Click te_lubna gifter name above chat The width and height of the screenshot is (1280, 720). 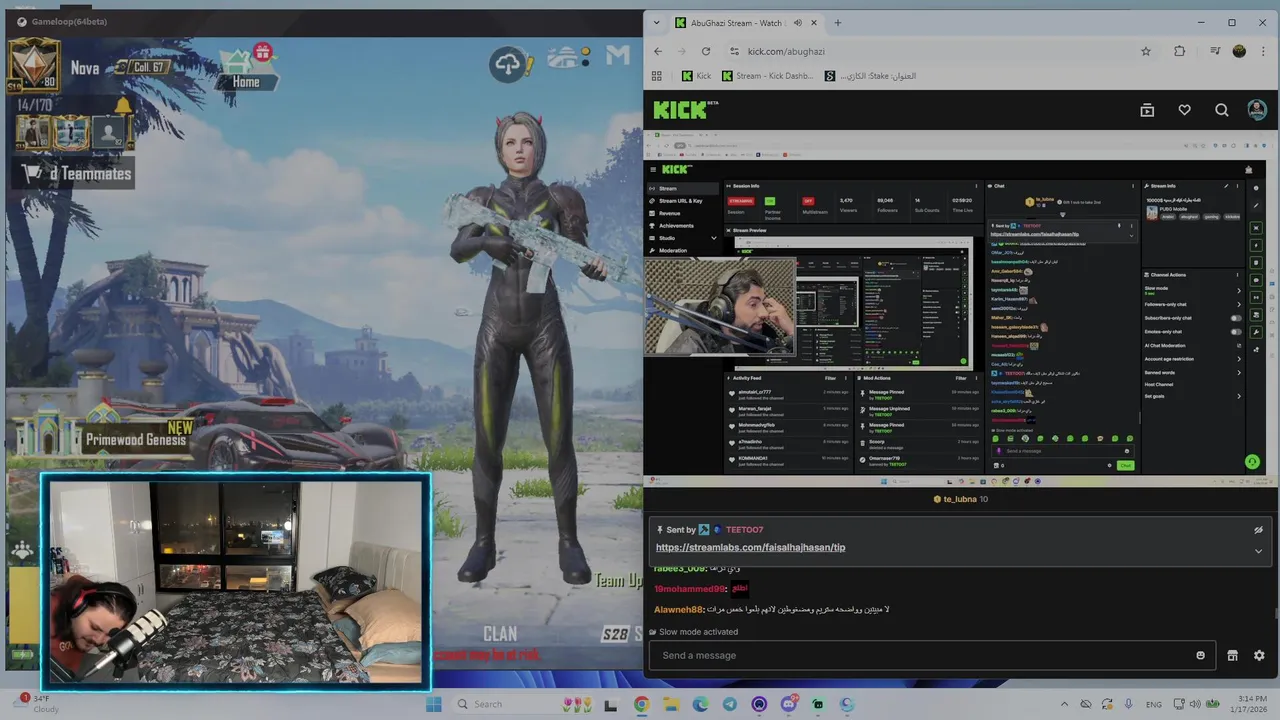click(x=960, y=499)
